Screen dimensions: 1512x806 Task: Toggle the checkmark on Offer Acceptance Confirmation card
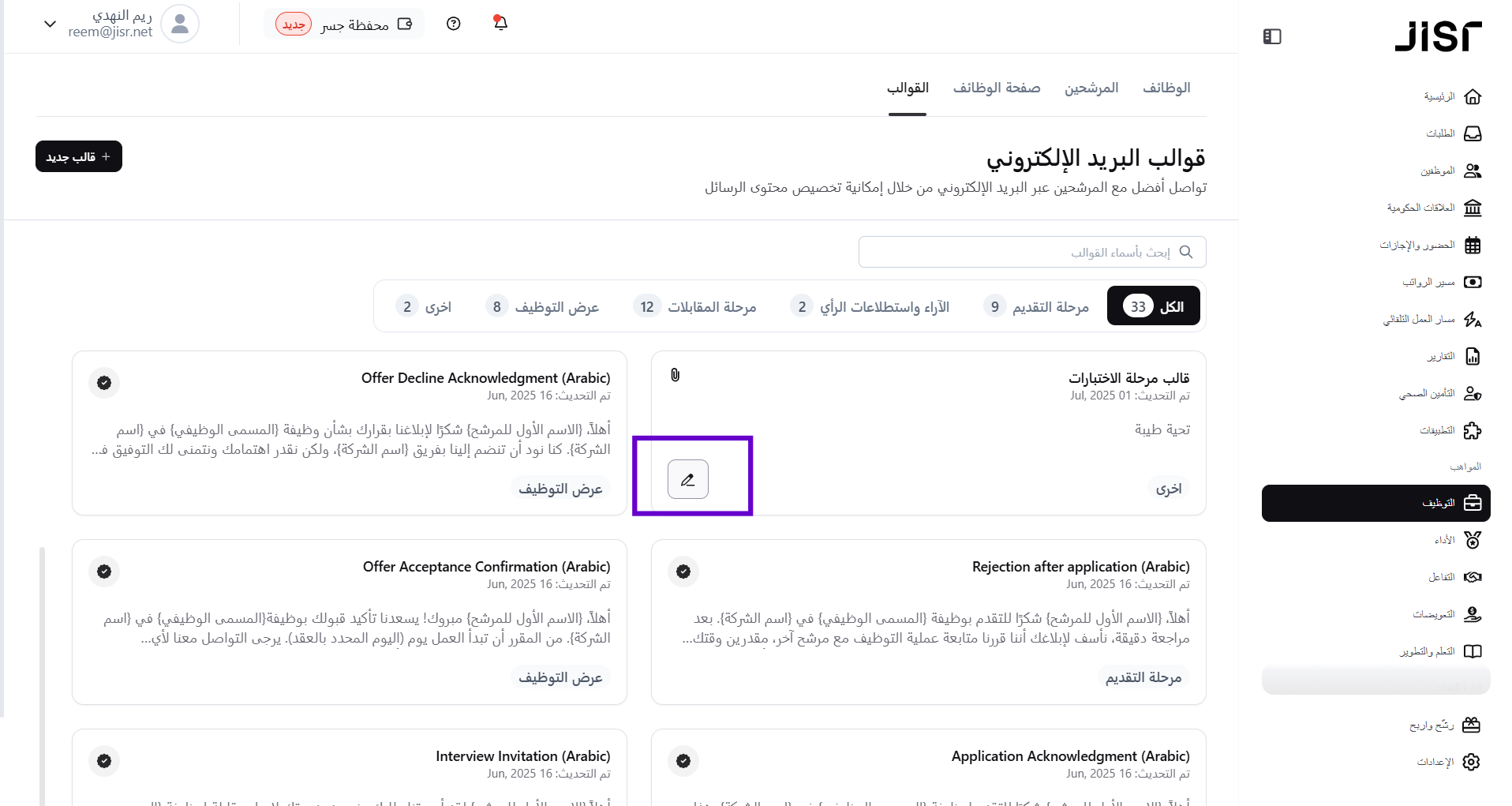[x=104, y=572]
